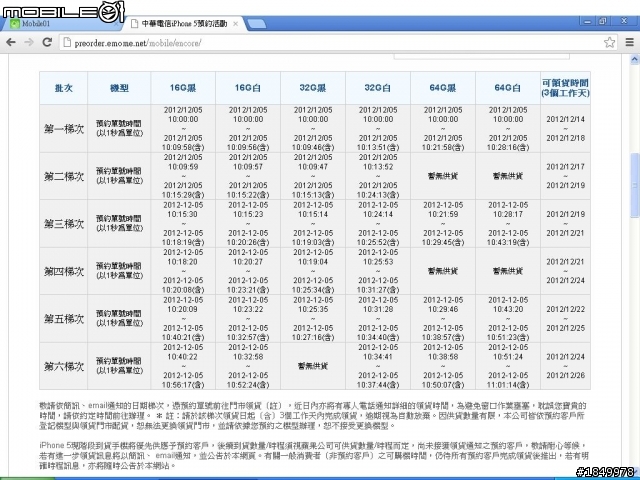640x480 pixels.
Task: Click the 32G白 cell ending 10:24:13 in 第二梯次
Action: click(378, 176)
